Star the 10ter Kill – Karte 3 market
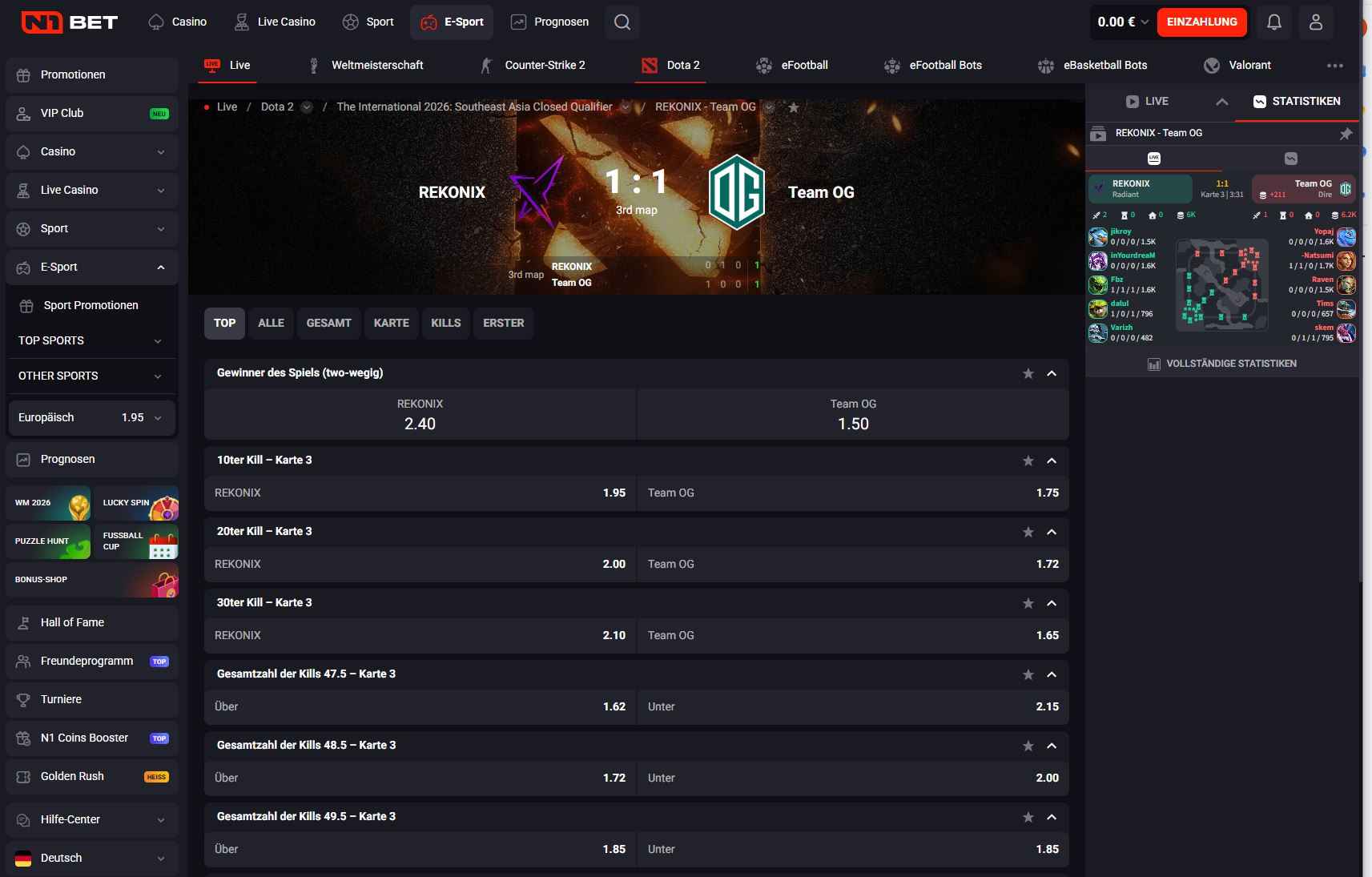The width and height of the screenshot is (1372, 877). (x=1028, y=461)
